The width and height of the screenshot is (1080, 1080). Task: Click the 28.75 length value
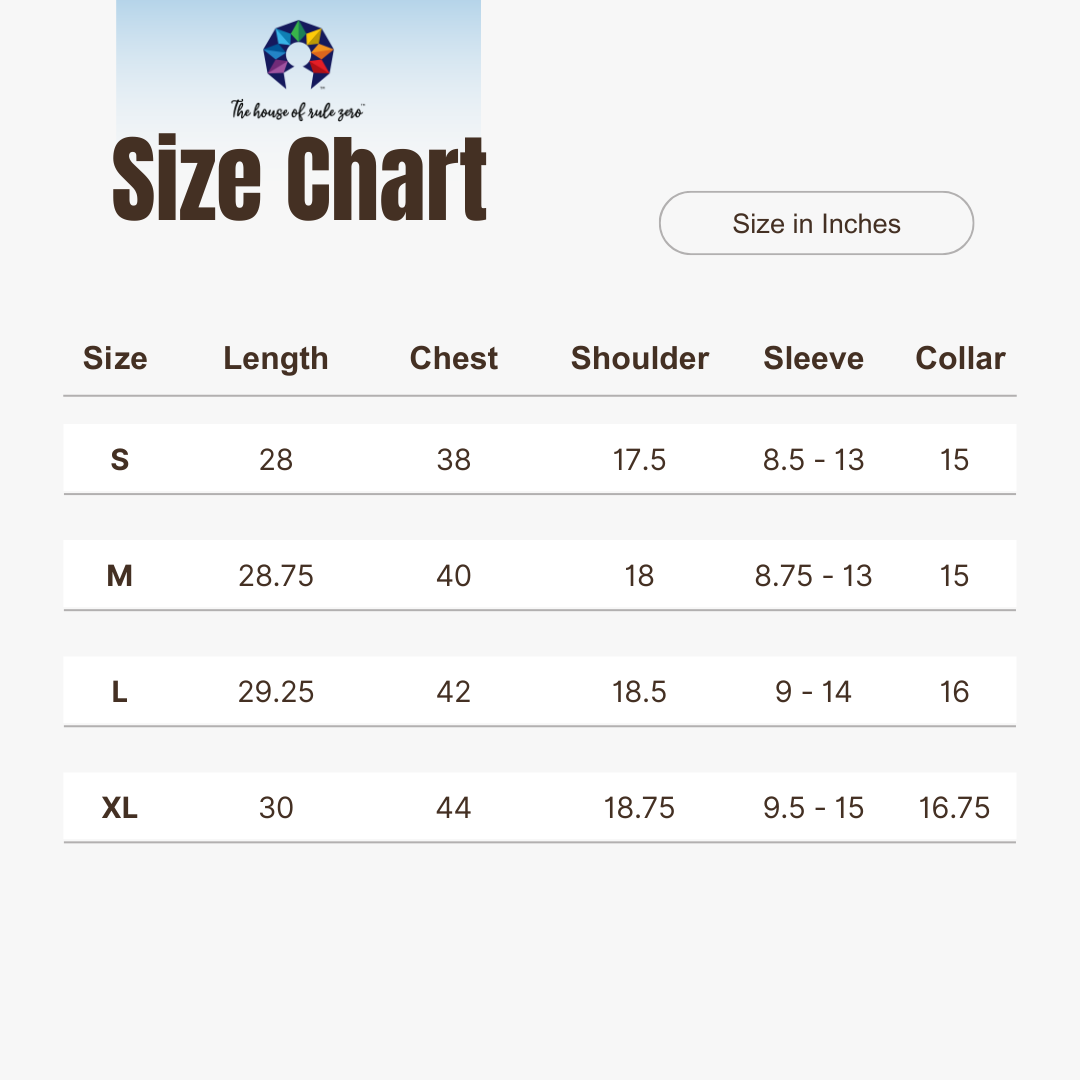(276, 576)
